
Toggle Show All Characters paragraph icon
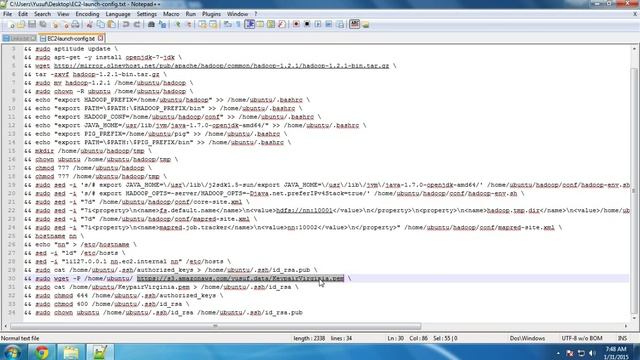(238, 24)
